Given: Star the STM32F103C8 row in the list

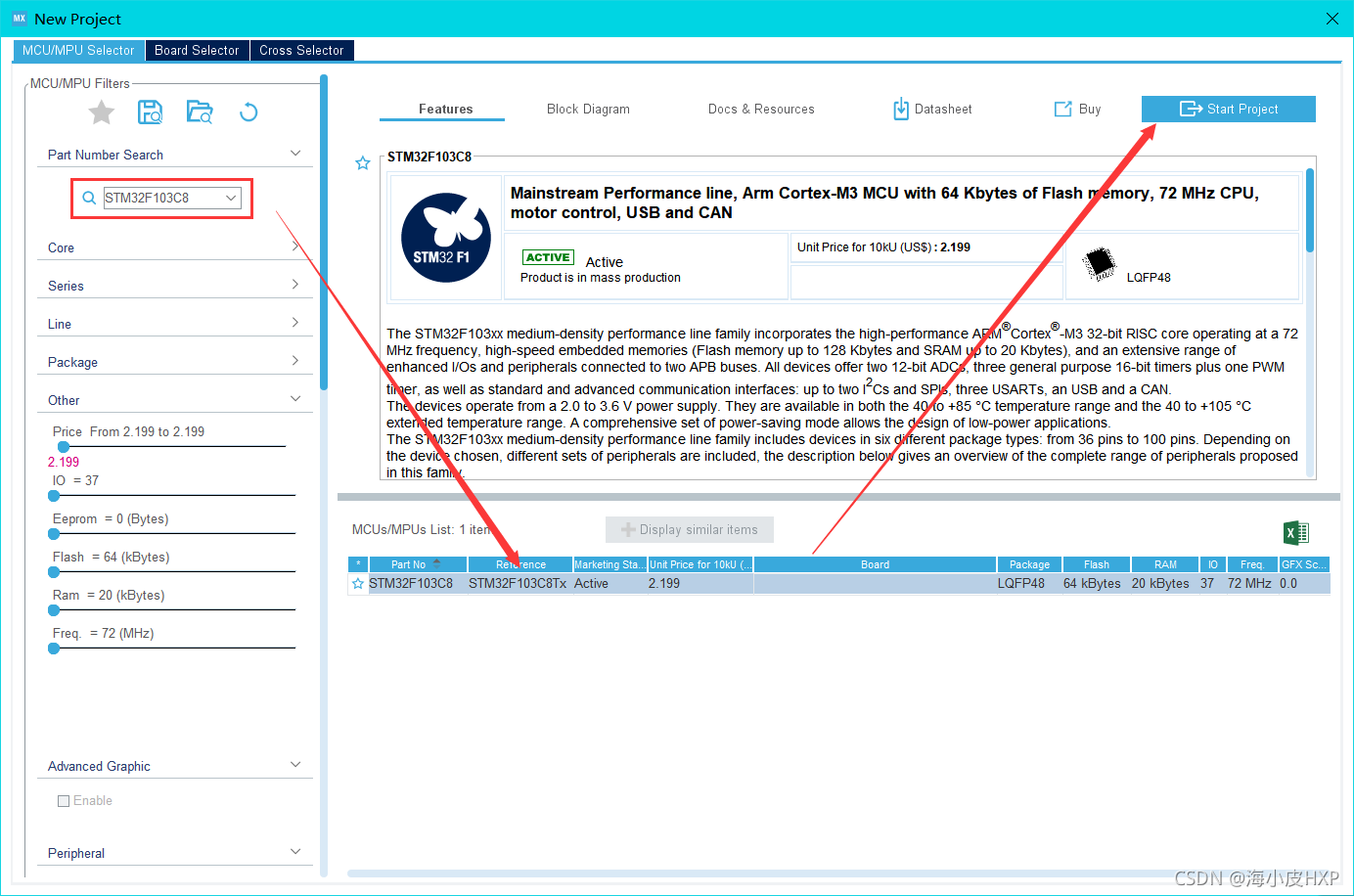Looking at the screenshot, I should 358,584.
